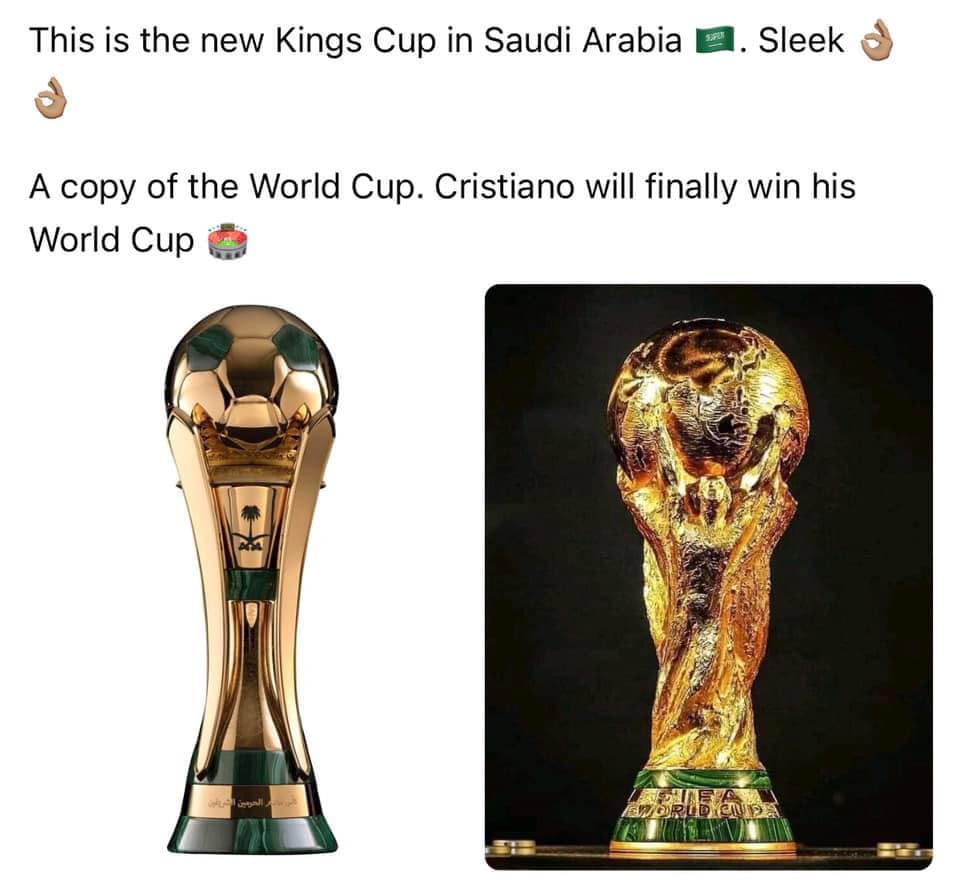Open the Kings Cup trophy image

click(x=252, y=579)
